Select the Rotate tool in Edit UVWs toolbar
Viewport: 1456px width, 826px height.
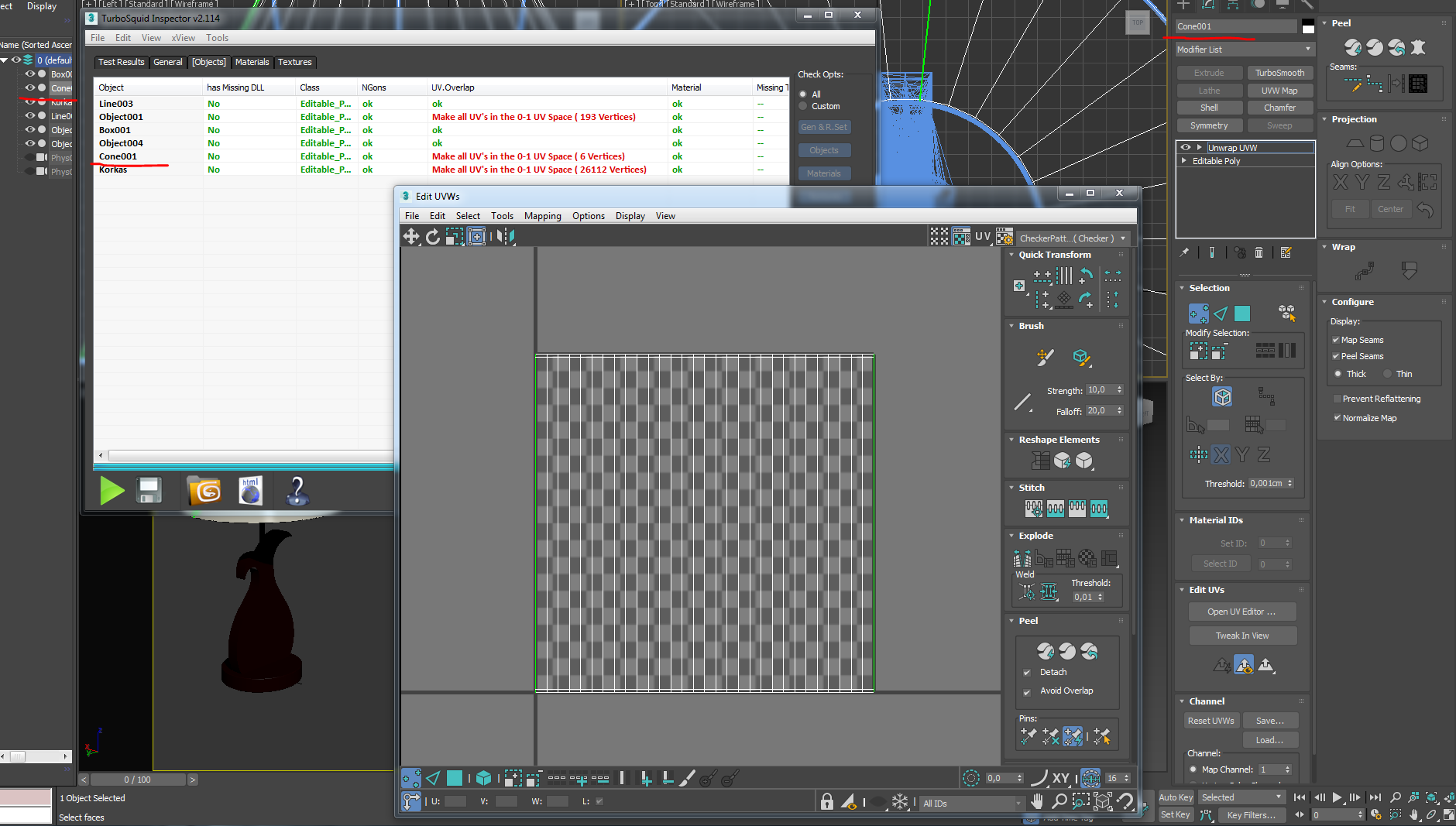[x=432, y=237]
